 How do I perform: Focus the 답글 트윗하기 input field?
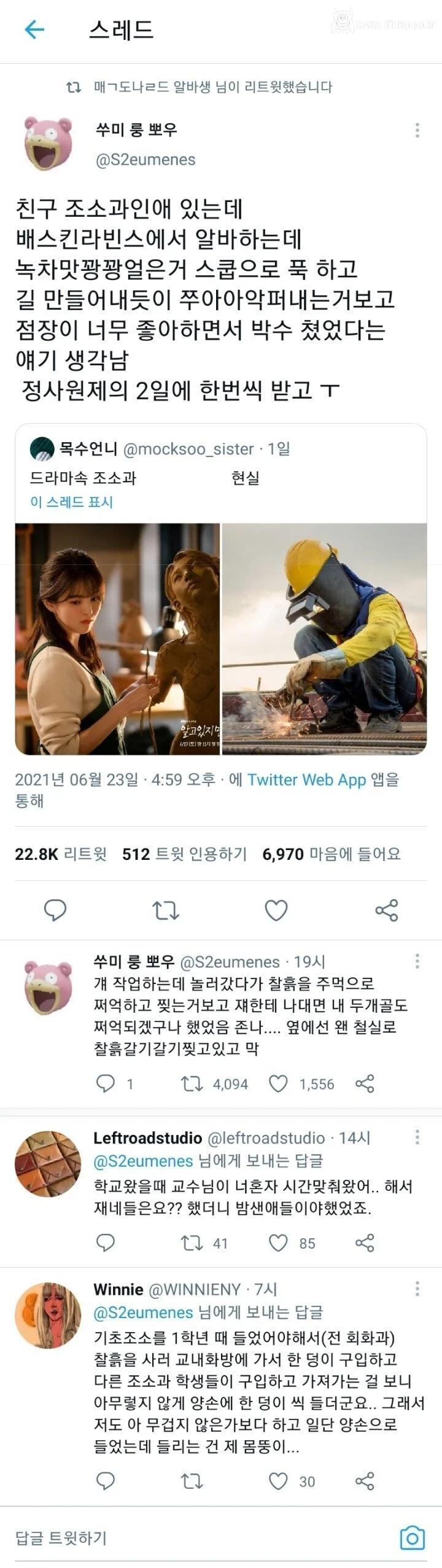(x=203, y=1537)
